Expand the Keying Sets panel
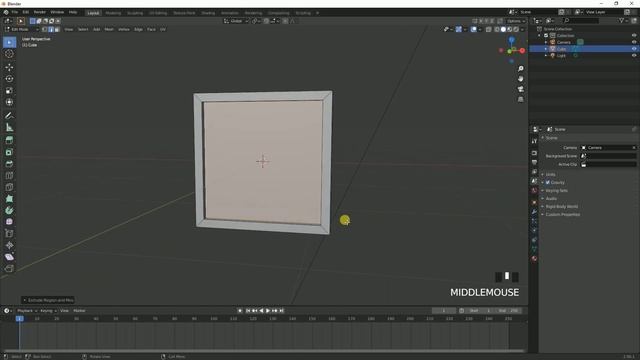Image resolution: width=640 pixels, height=360 pixels. (556, 191)
